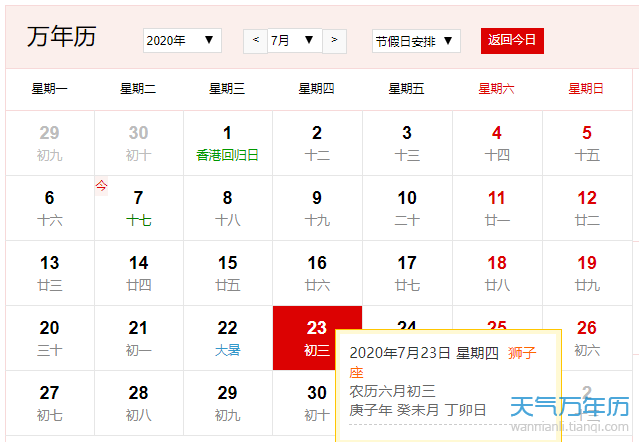The width and height of the screenshot is (639, 442).
Task: Click the 星期一 column header
Action: [50, 88]
